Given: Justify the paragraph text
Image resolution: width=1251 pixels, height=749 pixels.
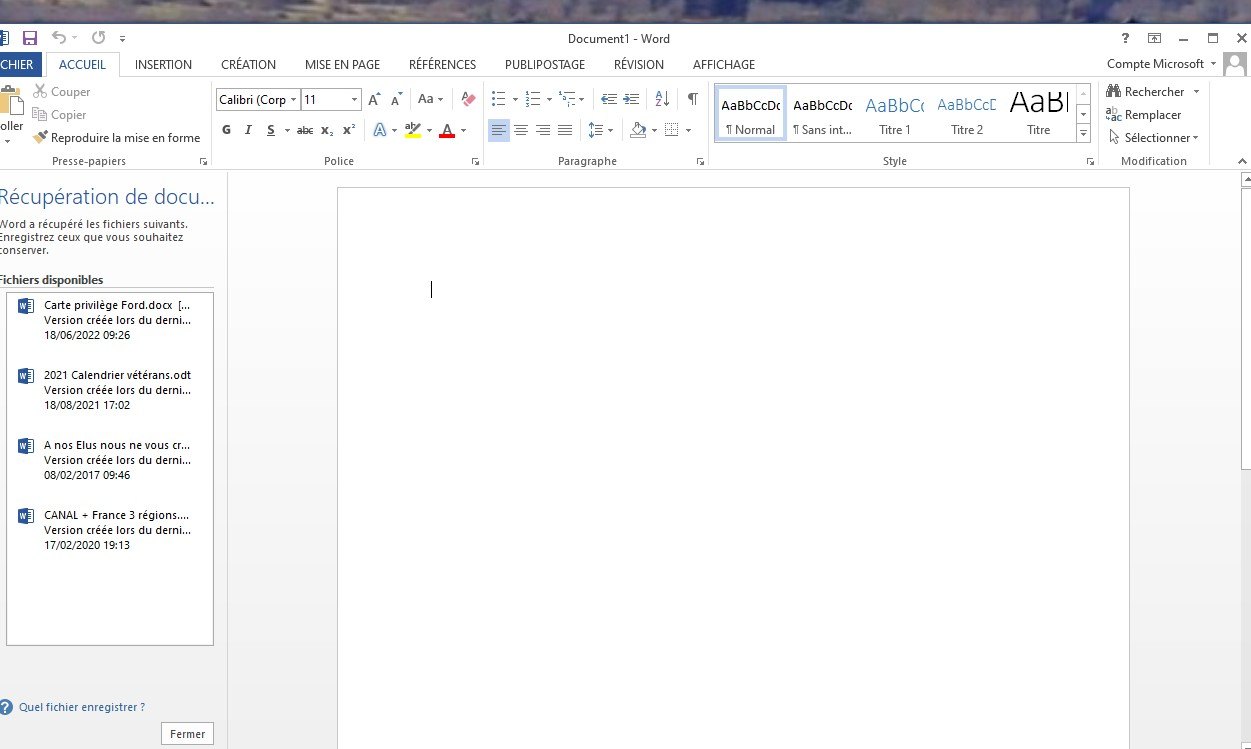Looking at the screenshot, I should coord(565,130).
